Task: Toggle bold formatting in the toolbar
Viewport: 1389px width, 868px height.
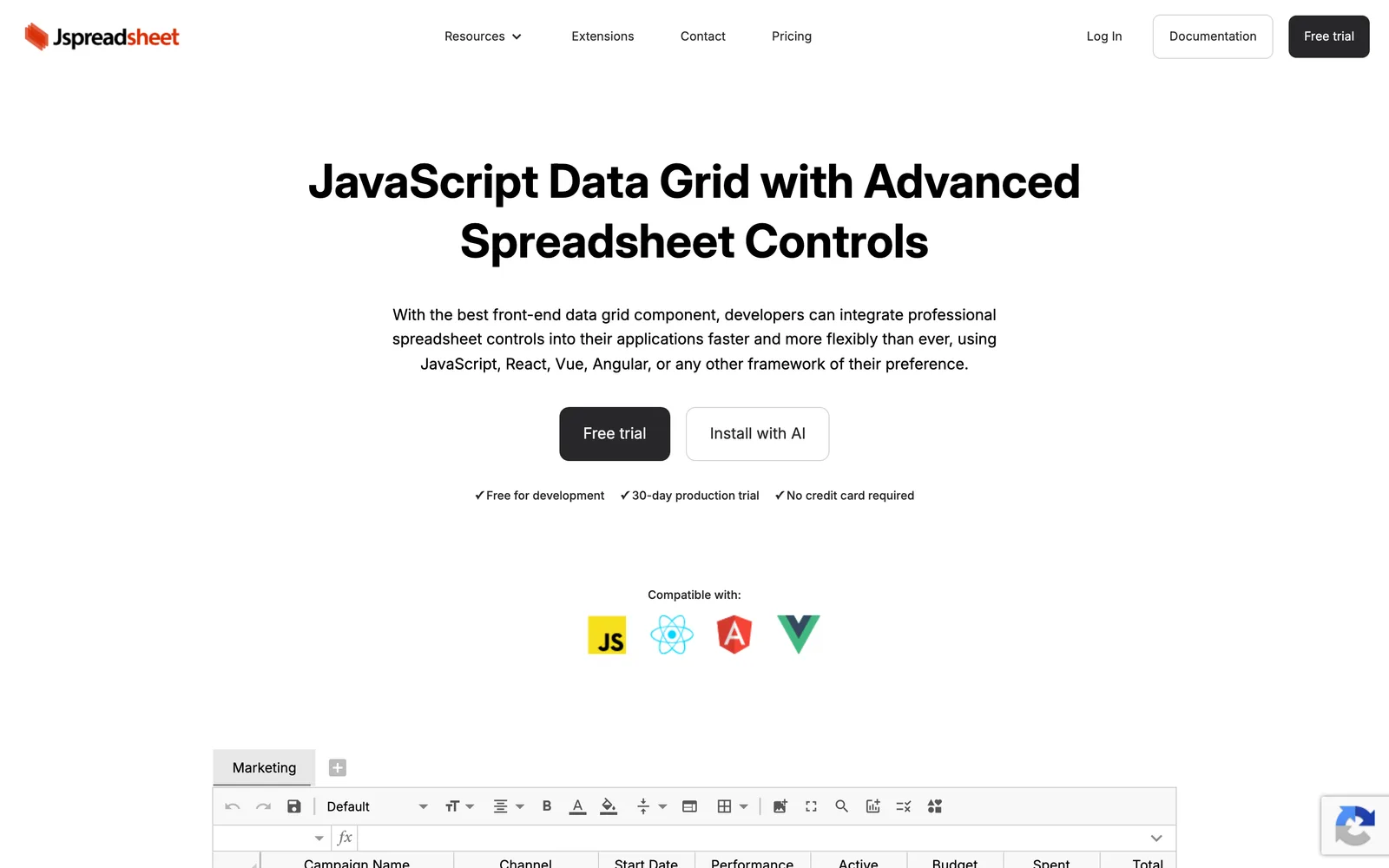Action: coord(547,806)
